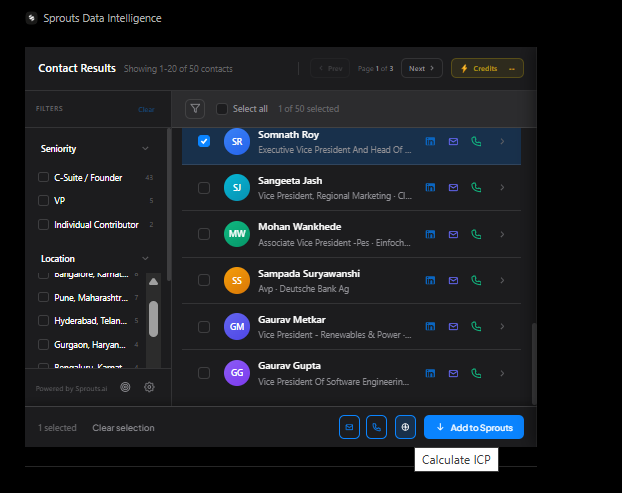Click the filter funnel icon button
The height and width of the screenshot is (493, 622).
195,109
